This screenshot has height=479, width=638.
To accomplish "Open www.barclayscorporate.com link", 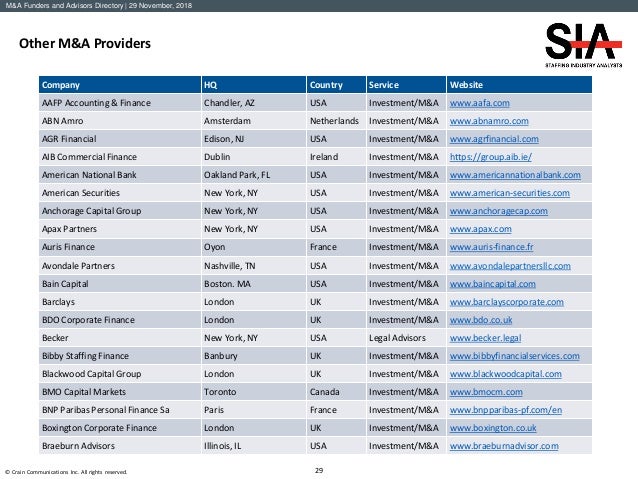I will 507,302.
